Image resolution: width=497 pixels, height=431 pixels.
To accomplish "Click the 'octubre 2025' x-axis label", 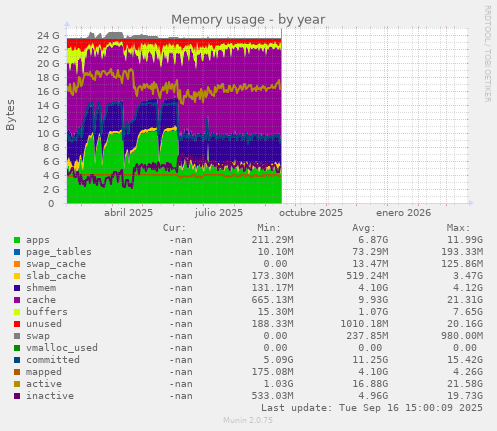I will point(311,213).
